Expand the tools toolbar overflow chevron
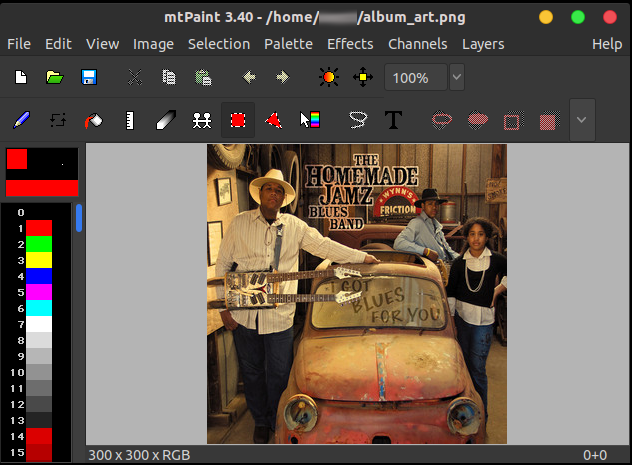This screenshot has height=465, width=632. 582,120
